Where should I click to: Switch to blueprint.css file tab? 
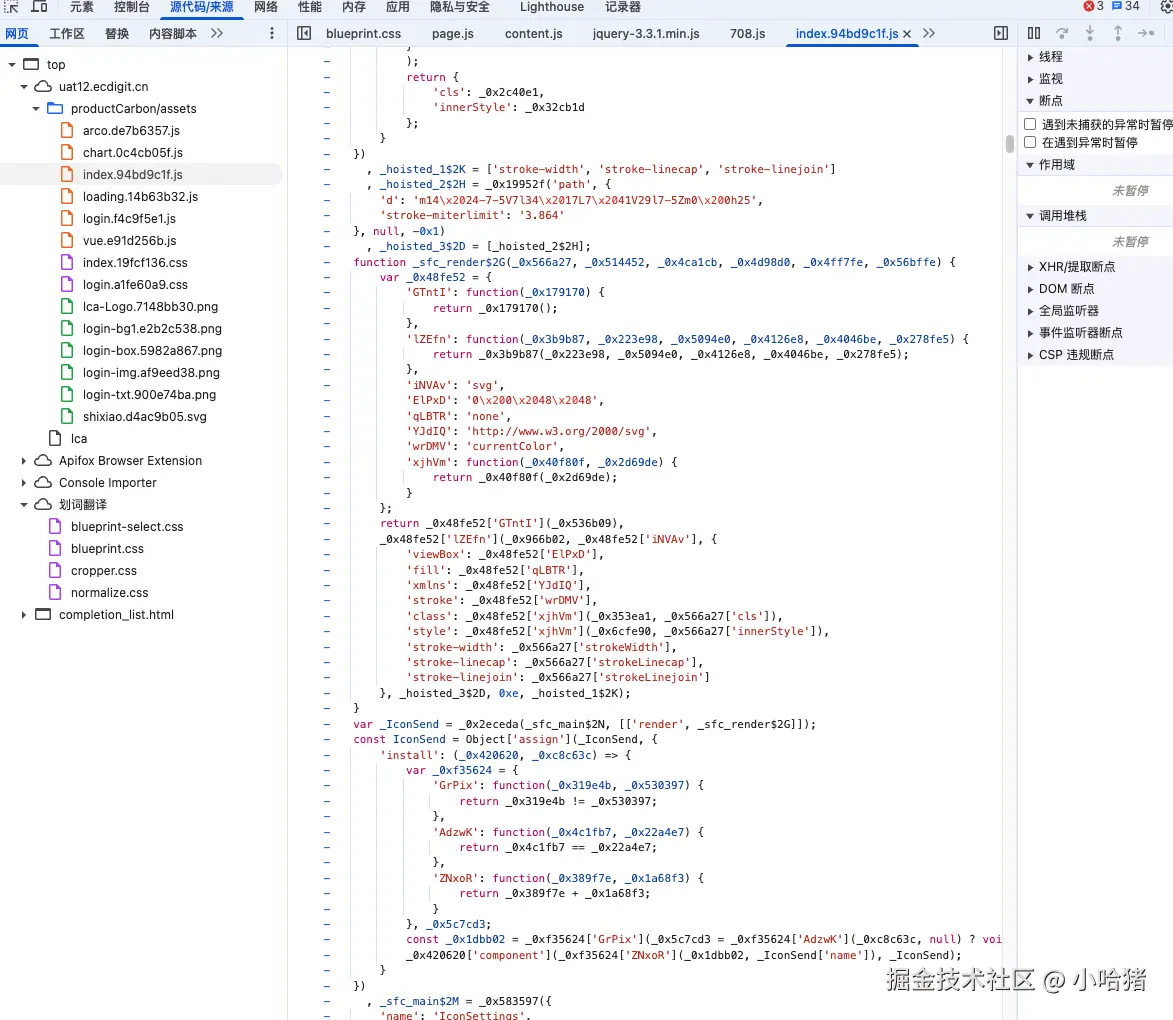coord(364,34)
